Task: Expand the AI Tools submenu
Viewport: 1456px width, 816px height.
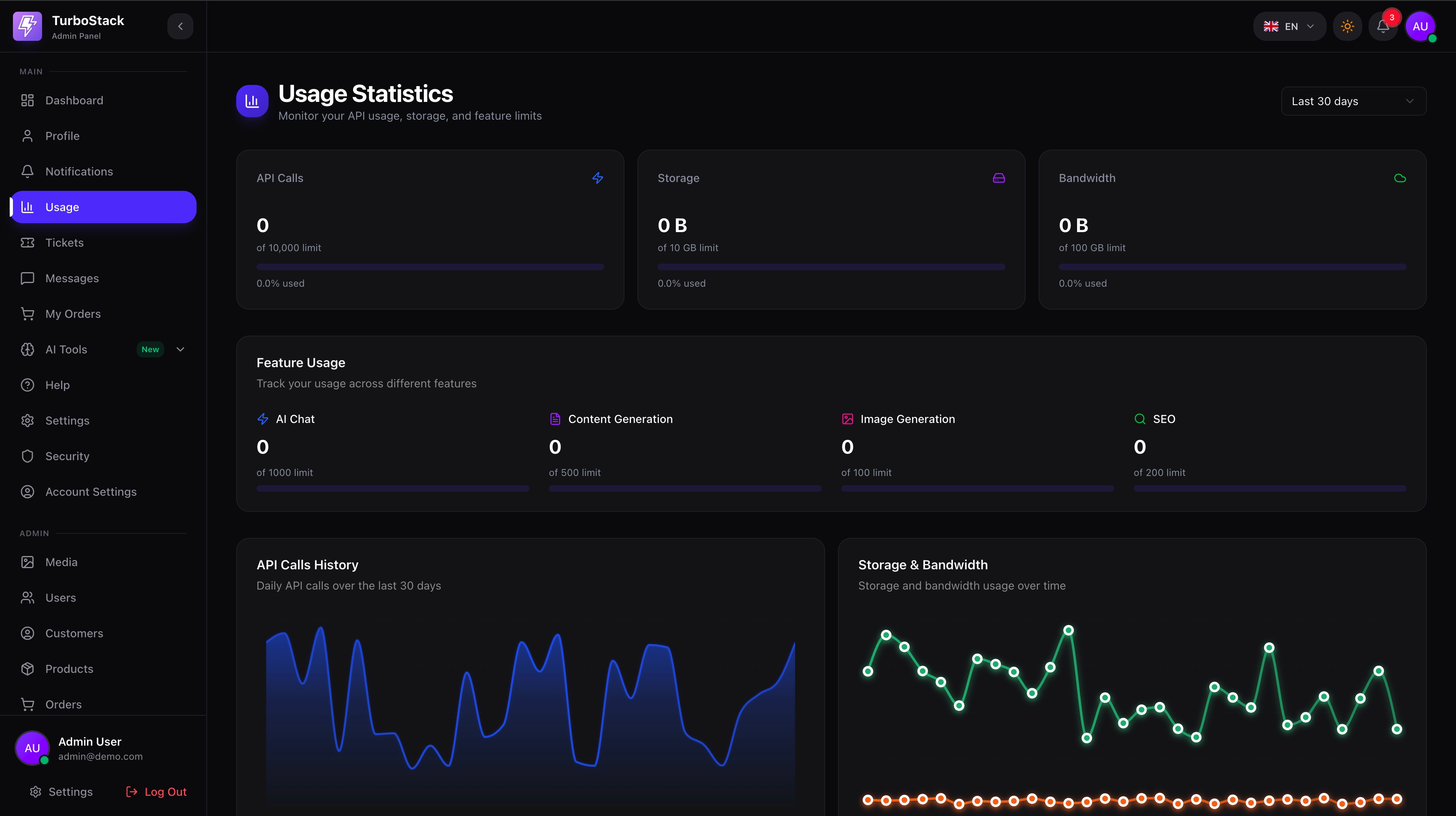Action: click(x=180, y=349)
